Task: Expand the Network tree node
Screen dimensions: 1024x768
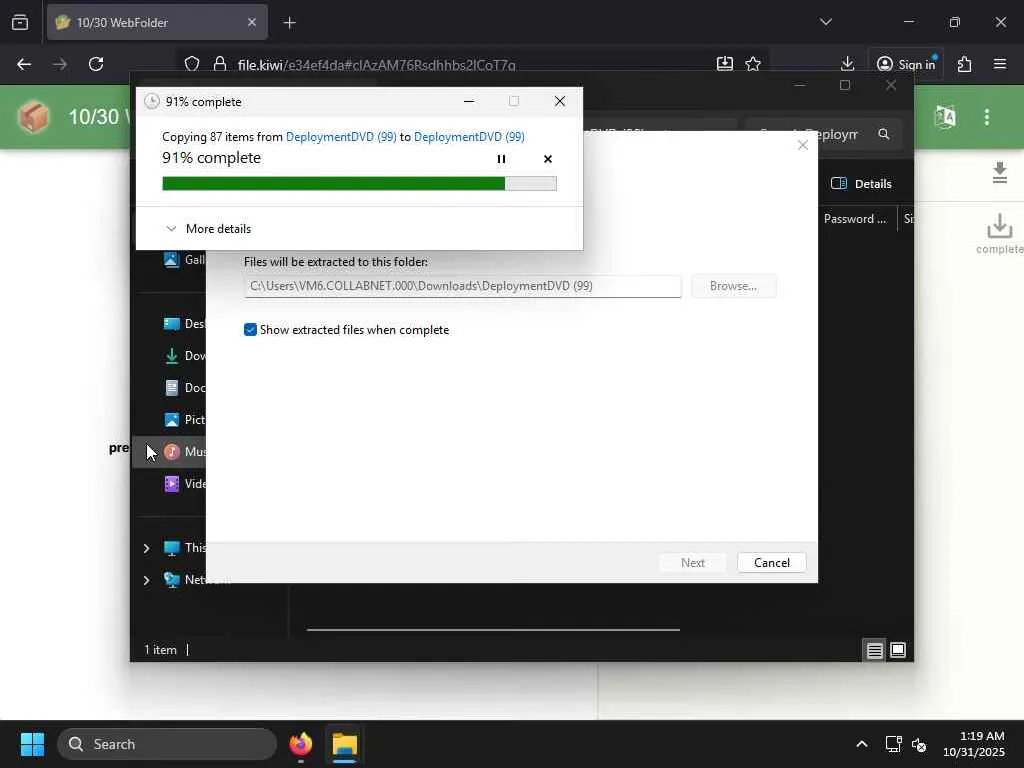Action: [x=146, y=580]
